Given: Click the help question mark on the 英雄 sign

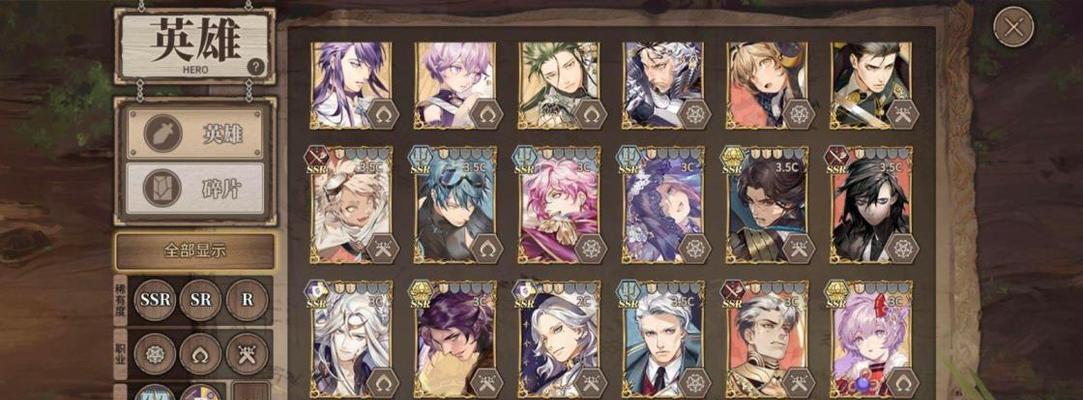Looking at the screenshot, I should coord(256,67).
